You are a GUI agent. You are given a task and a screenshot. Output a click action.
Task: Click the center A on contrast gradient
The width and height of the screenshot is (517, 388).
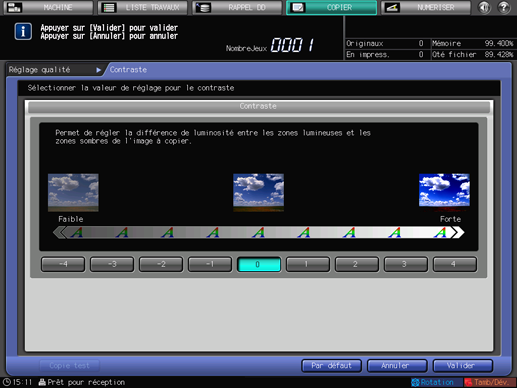258,232
